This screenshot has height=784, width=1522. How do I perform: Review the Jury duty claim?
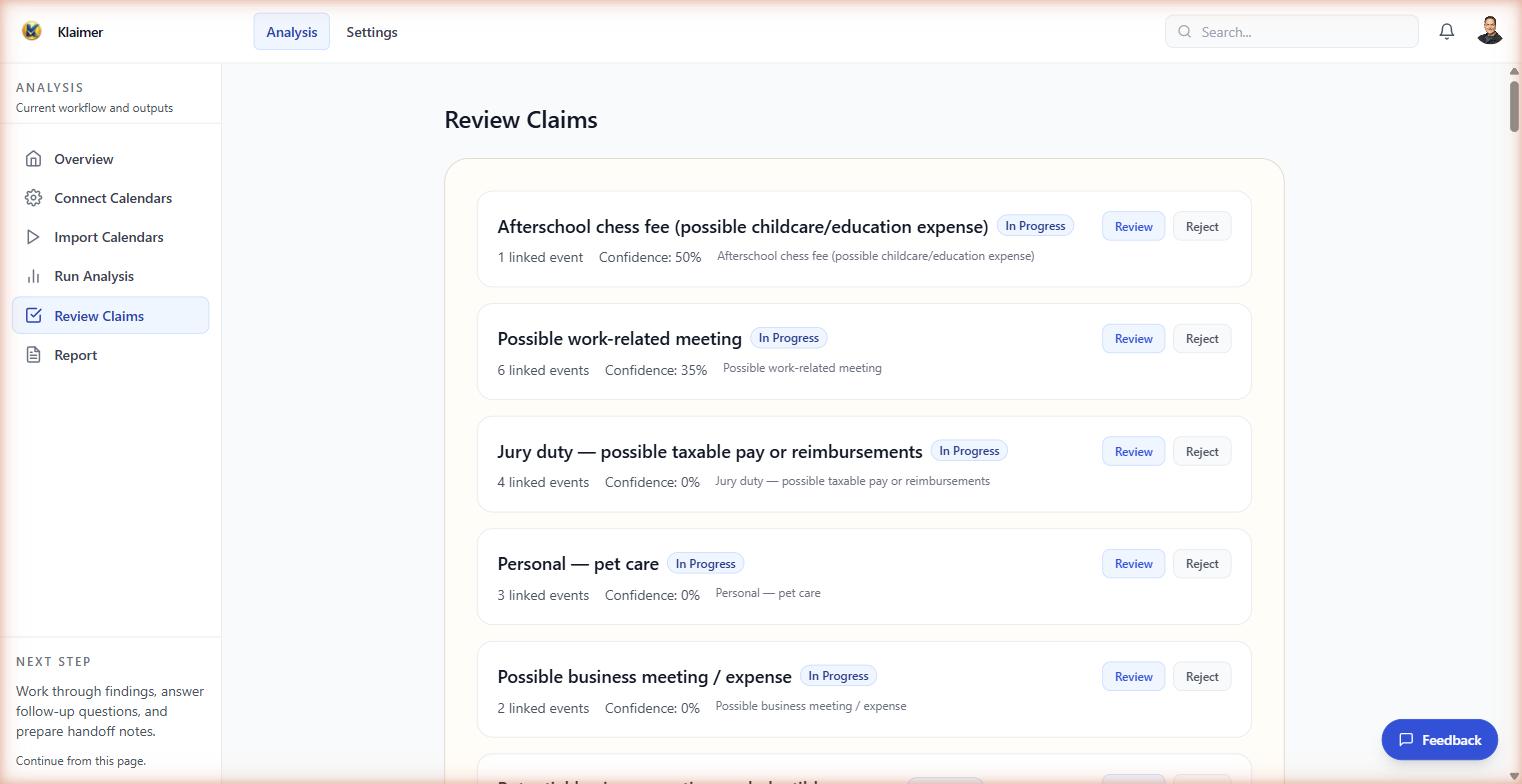pyautogui.click(x=1132, y=451)
